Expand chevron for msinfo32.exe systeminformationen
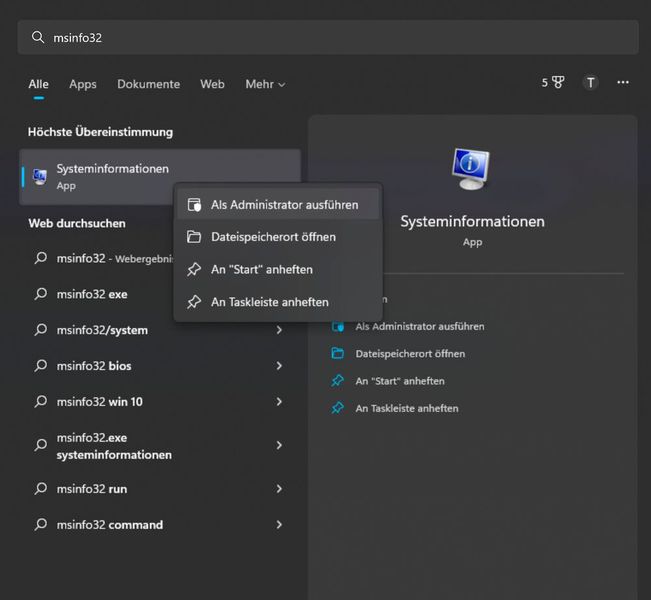Image resolution: width=651 pixels, height=600 pixels. point(279,445)
